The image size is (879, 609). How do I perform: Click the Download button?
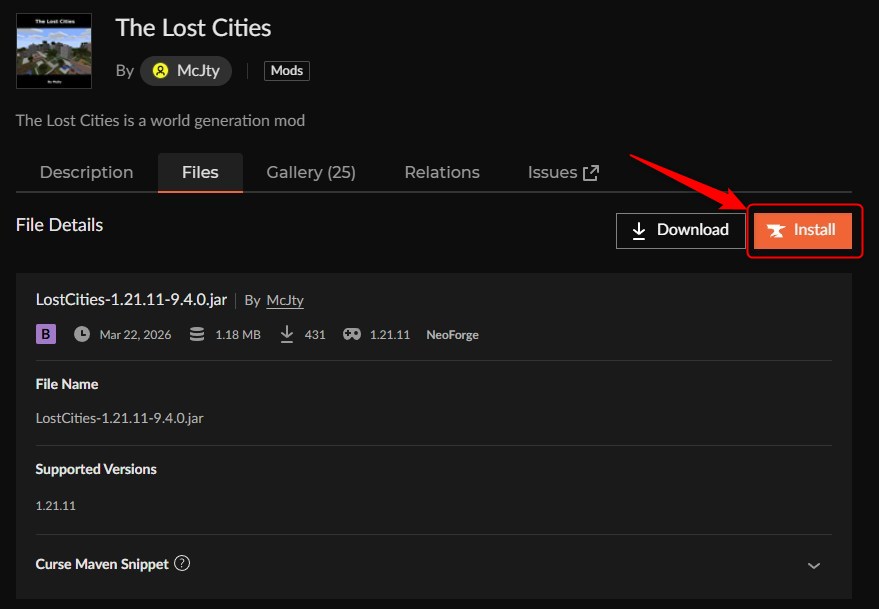click(x=681, y=230)
